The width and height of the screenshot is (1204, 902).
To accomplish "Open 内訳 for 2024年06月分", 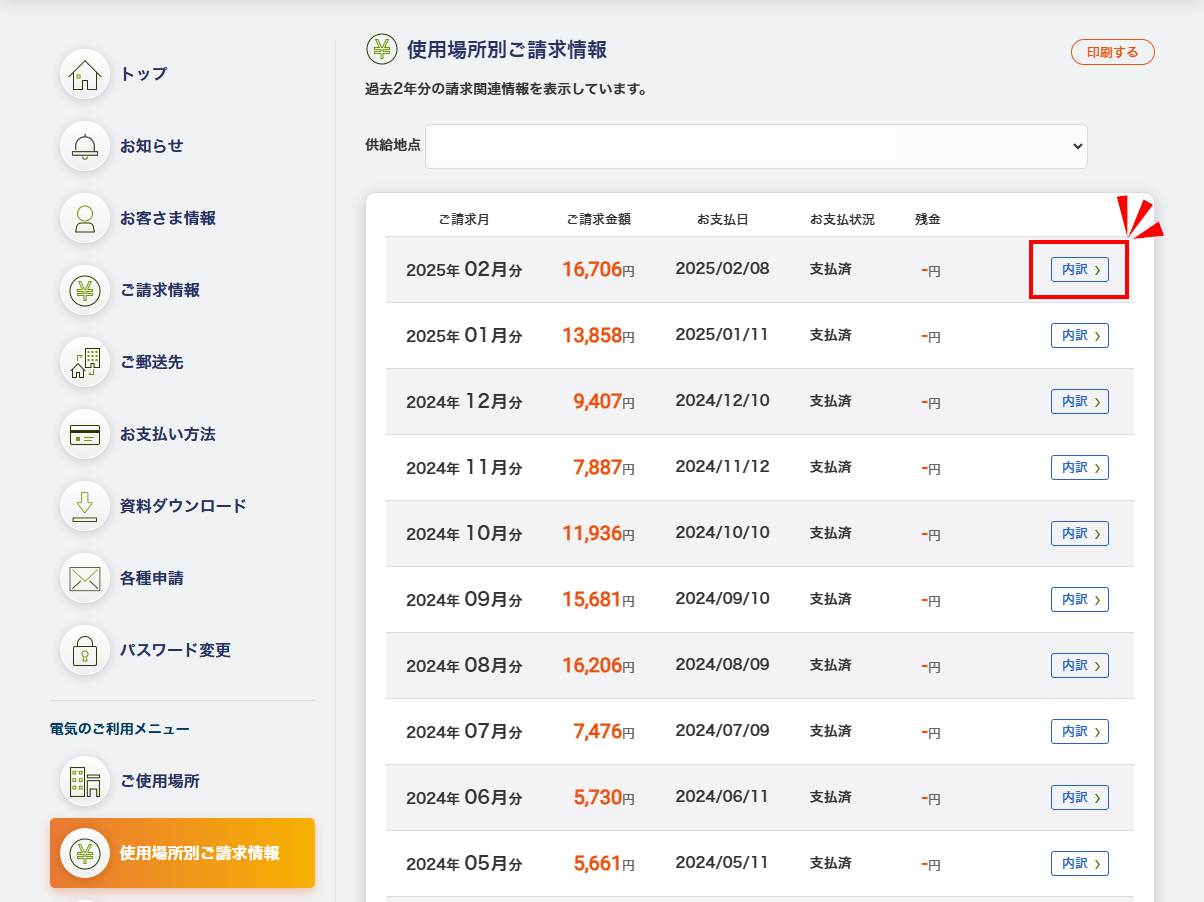I will coord(1080,797).
